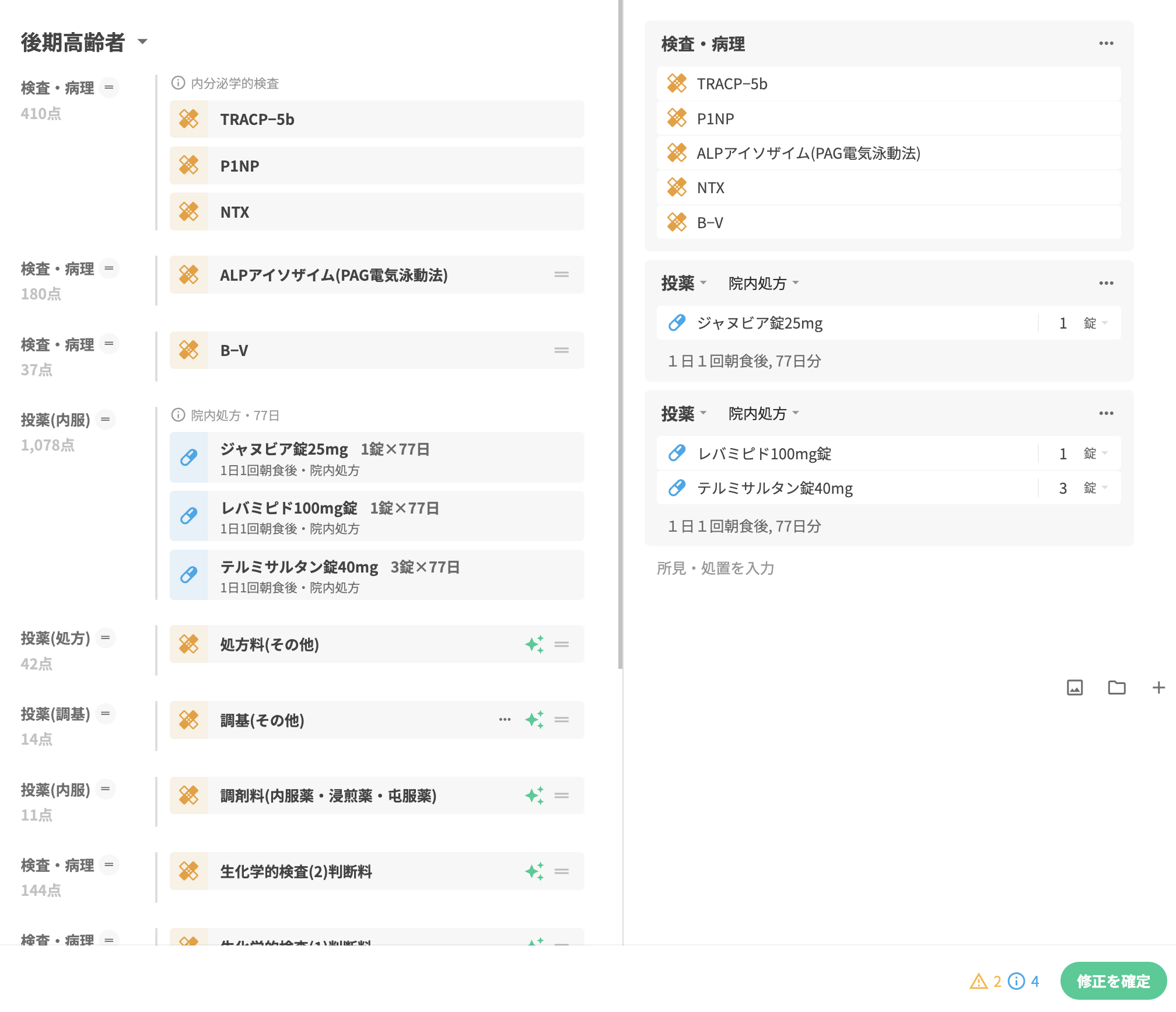Click the image attachment icon
Image resolution: width=1176 pixels, height=1012 pixels.
1074,688
